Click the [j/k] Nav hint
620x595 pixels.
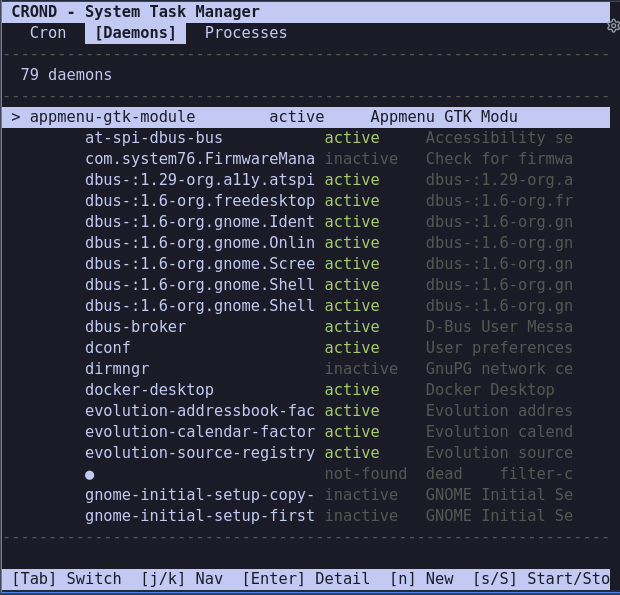point(181,579)
